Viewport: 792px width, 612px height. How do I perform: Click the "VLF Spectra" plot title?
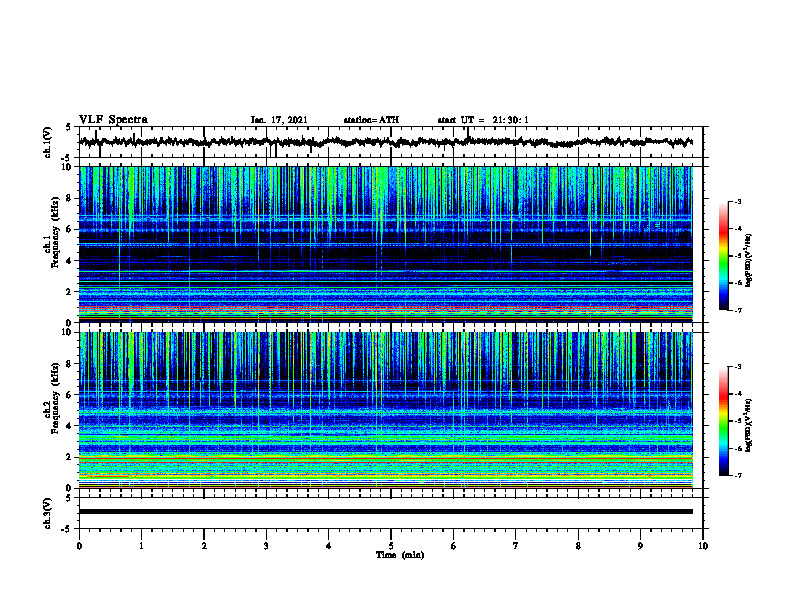[x=113, y=120]
